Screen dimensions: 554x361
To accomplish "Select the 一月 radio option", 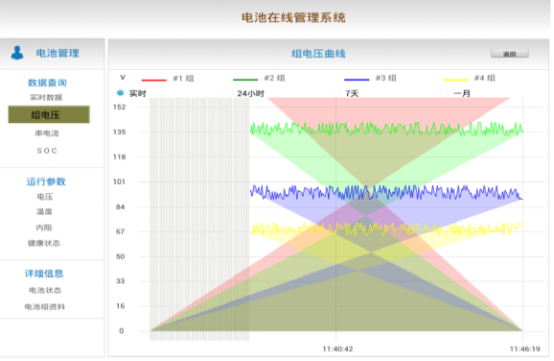I will point(444,93).
